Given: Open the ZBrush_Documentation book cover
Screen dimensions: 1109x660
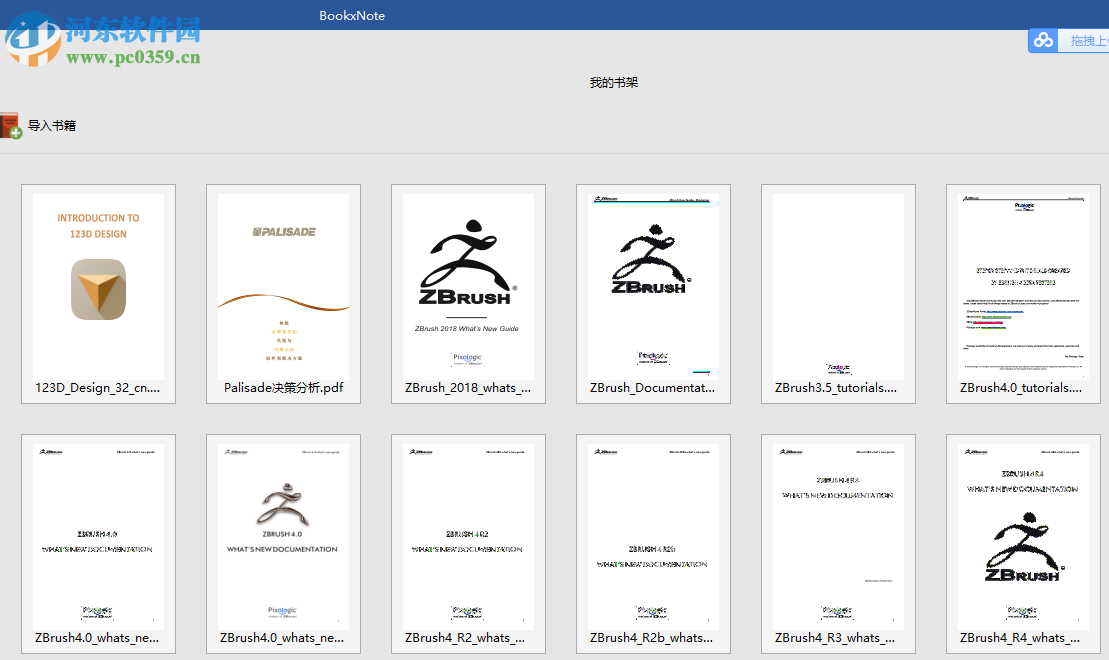Looking at the screenshot, I should click(653, 285).
